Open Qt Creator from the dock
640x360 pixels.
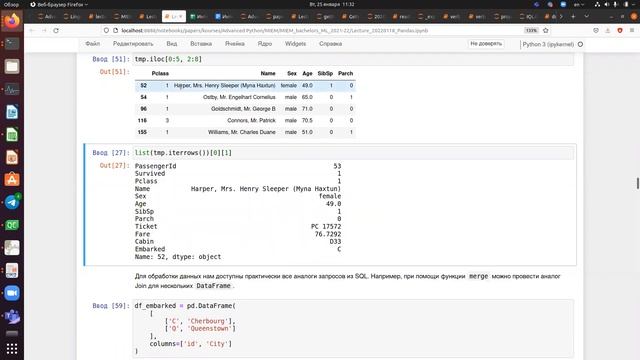coord(12,225)
